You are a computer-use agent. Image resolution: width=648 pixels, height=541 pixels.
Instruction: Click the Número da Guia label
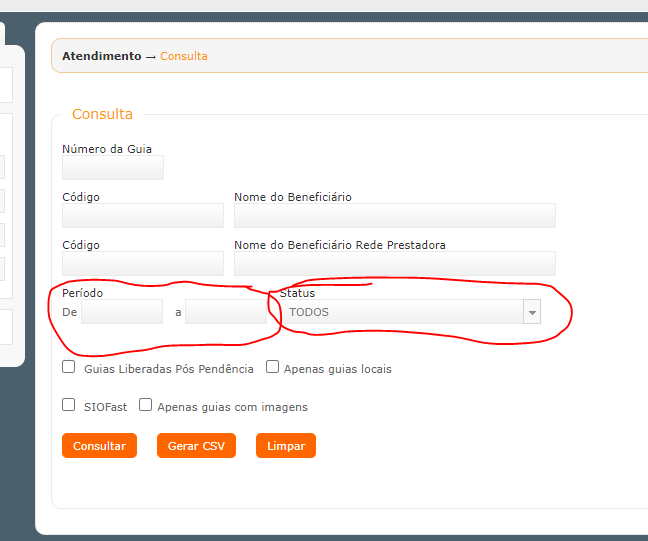(107, 149)
